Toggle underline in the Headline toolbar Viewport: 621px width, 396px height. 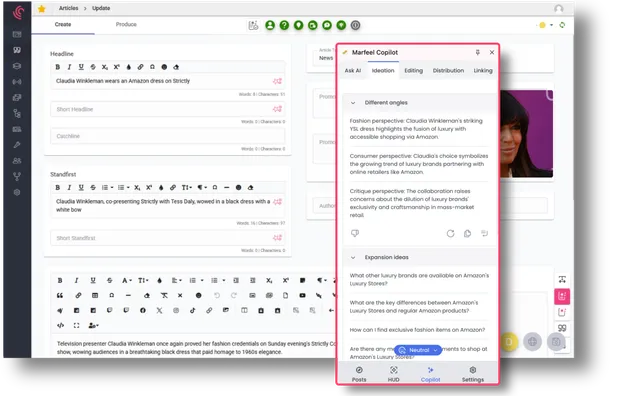point(81,67)
